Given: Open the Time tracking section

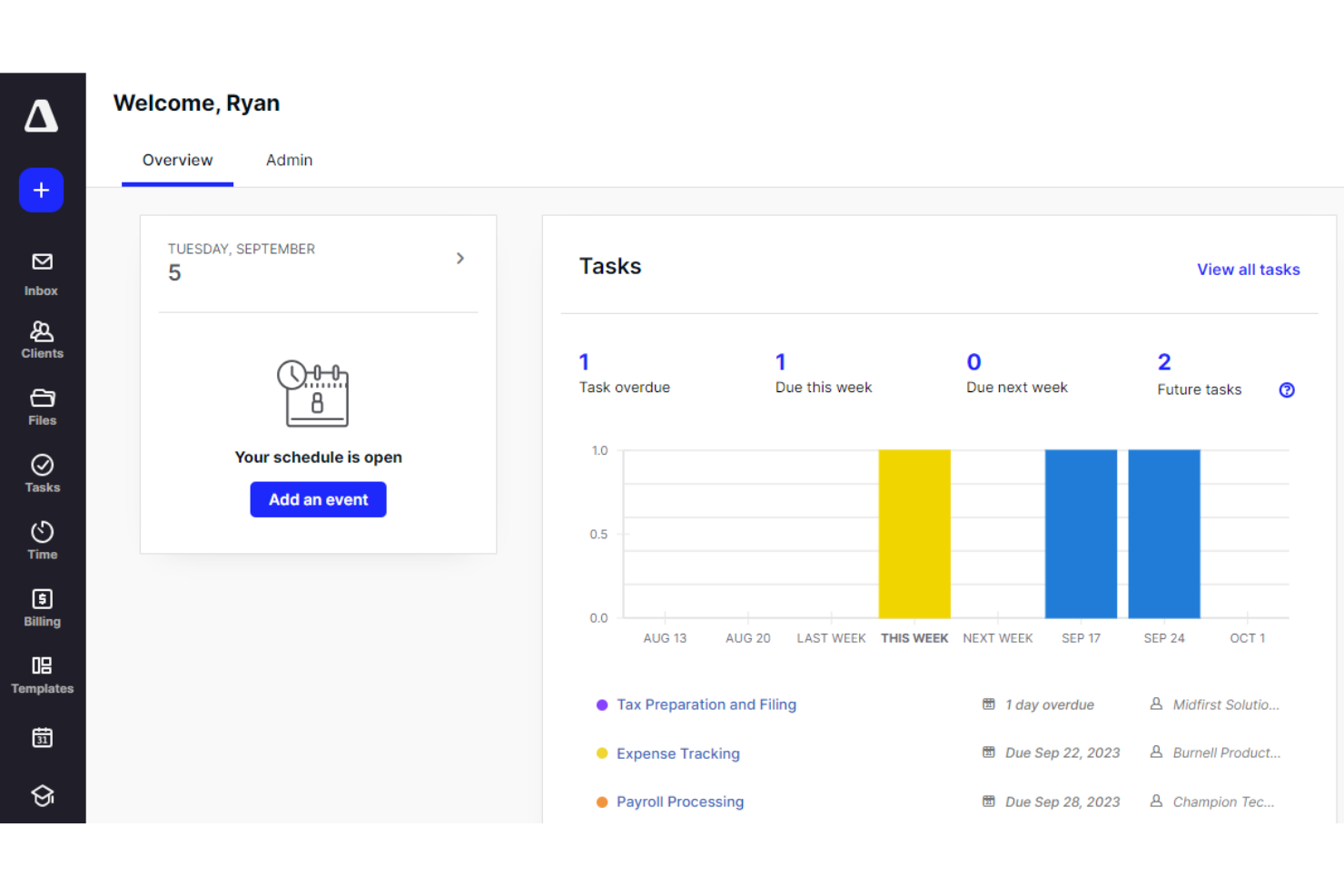Looking at the screenshot, I should [x=42, y=541].
